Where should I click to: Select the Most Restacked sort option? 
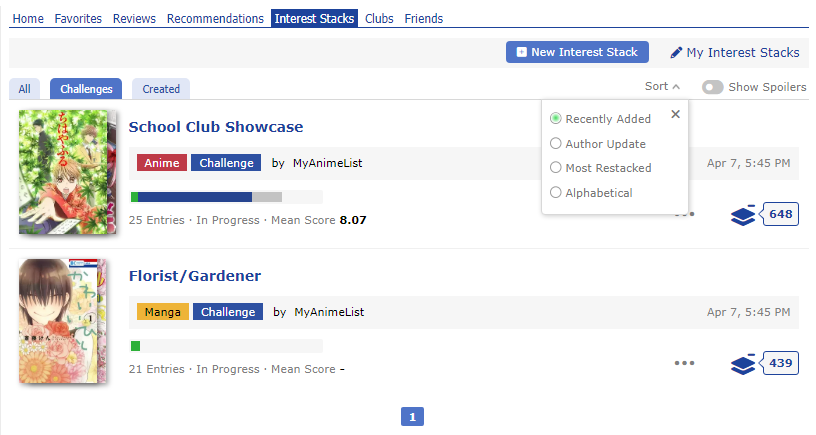tap(556, 168)
